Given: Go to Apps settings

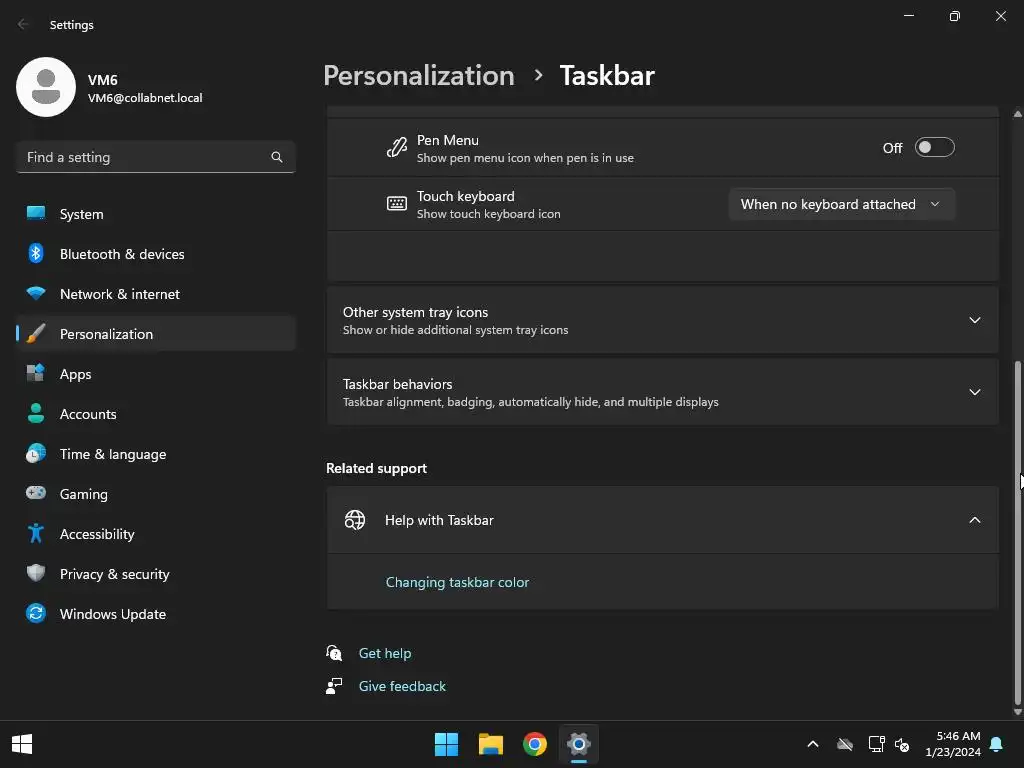Looking at the screenshot, I should point(155,374).
